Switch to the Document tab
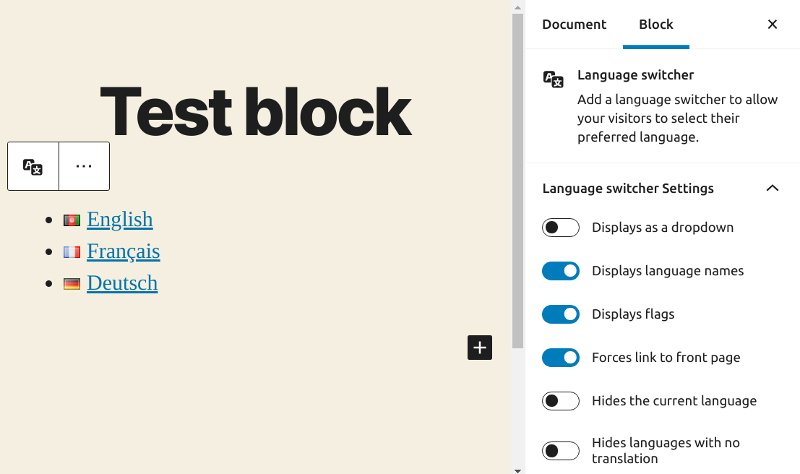The image size is (800, 474). [x=574, y=25]
